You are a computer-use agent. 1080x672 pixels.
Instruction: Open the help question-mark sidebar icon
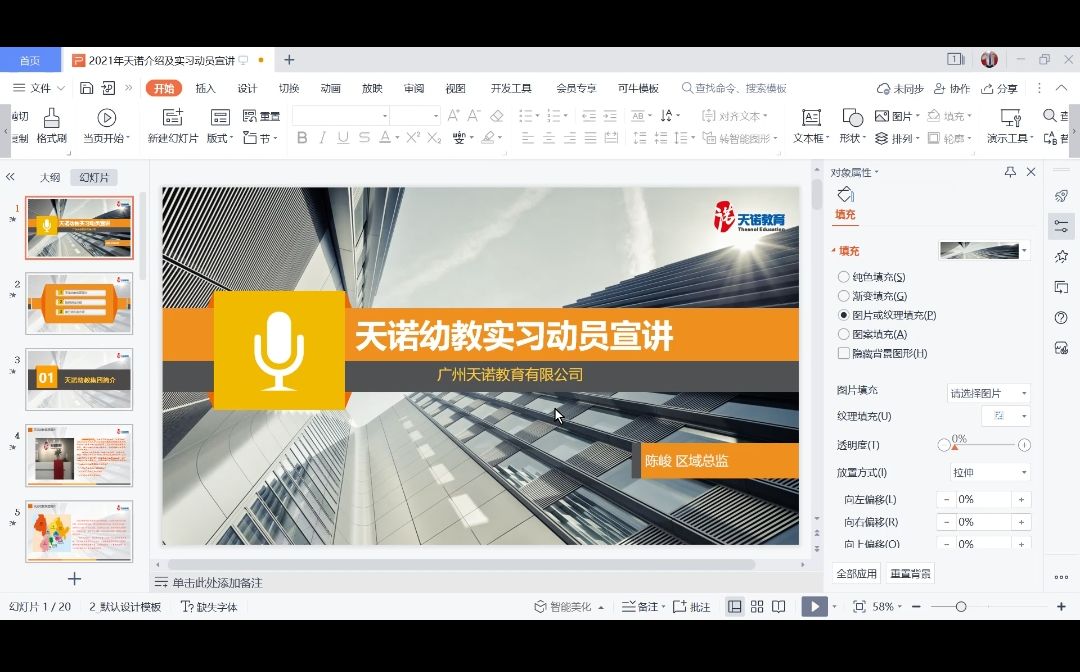[1061, 317]
